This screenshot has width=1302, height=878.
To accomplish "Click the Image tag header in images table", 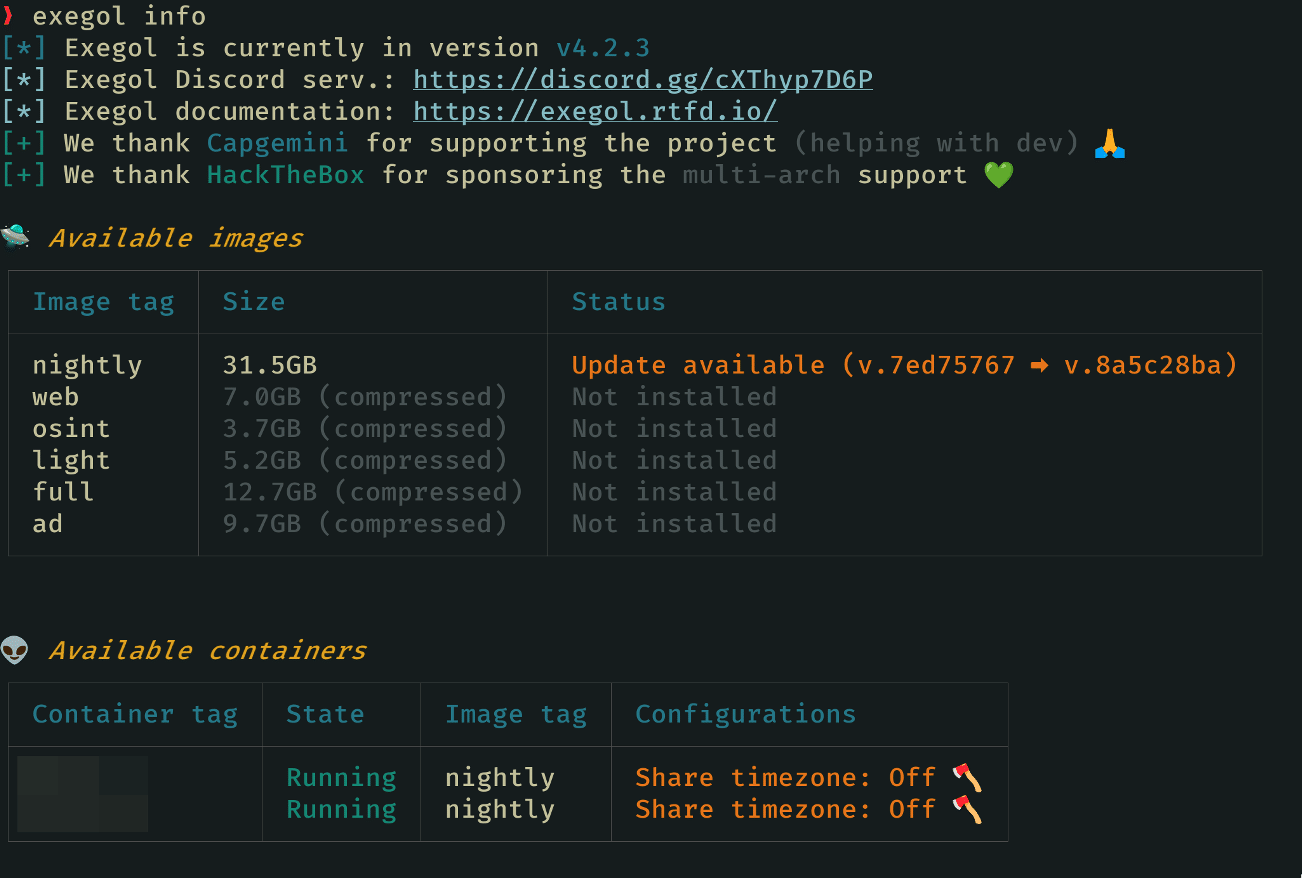I will click(103, 302).
